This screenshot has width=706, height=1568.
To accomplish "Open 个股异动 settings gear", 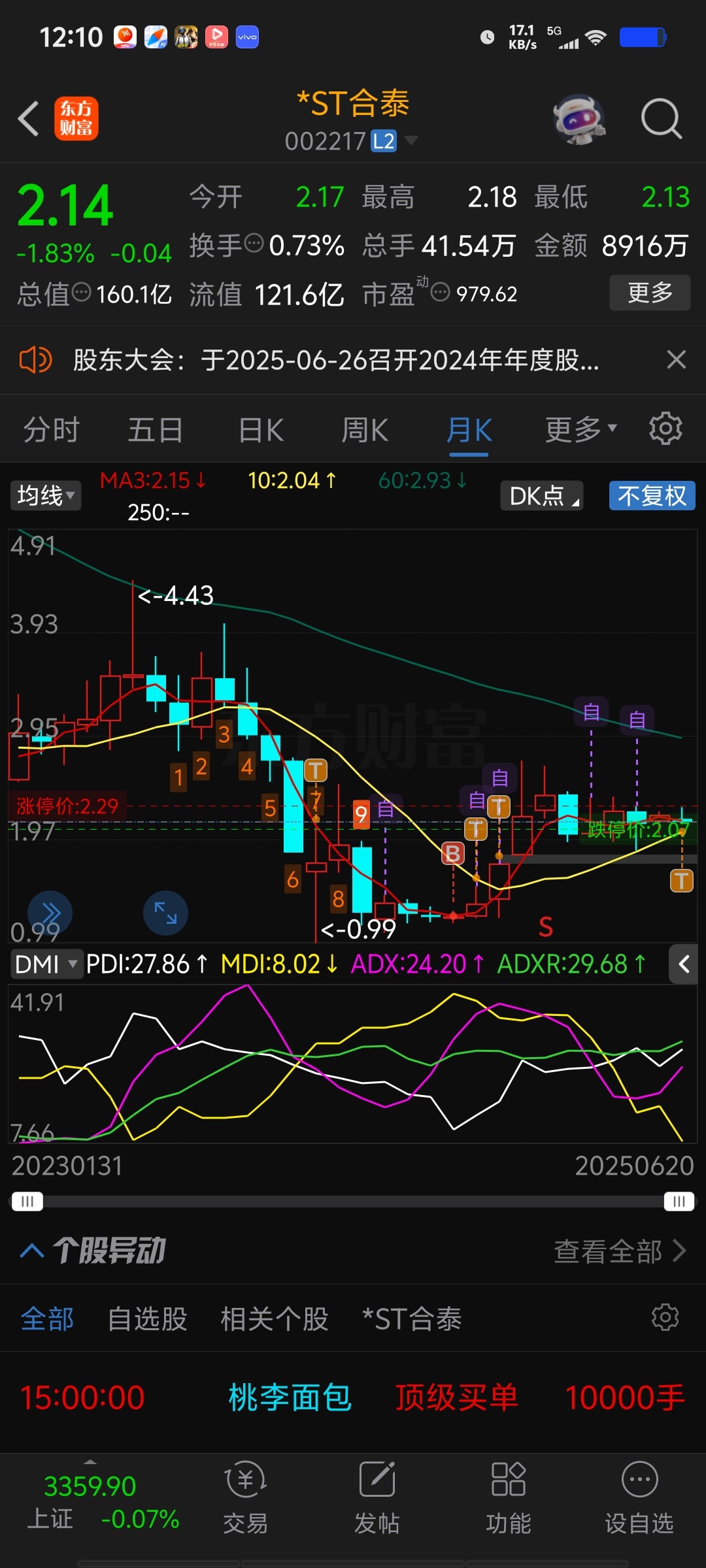I will 665,1318.
